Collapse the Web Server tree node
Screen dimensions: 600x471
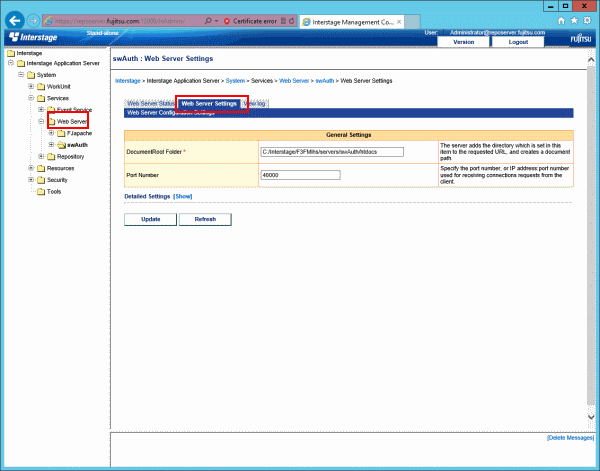(41, 121)
